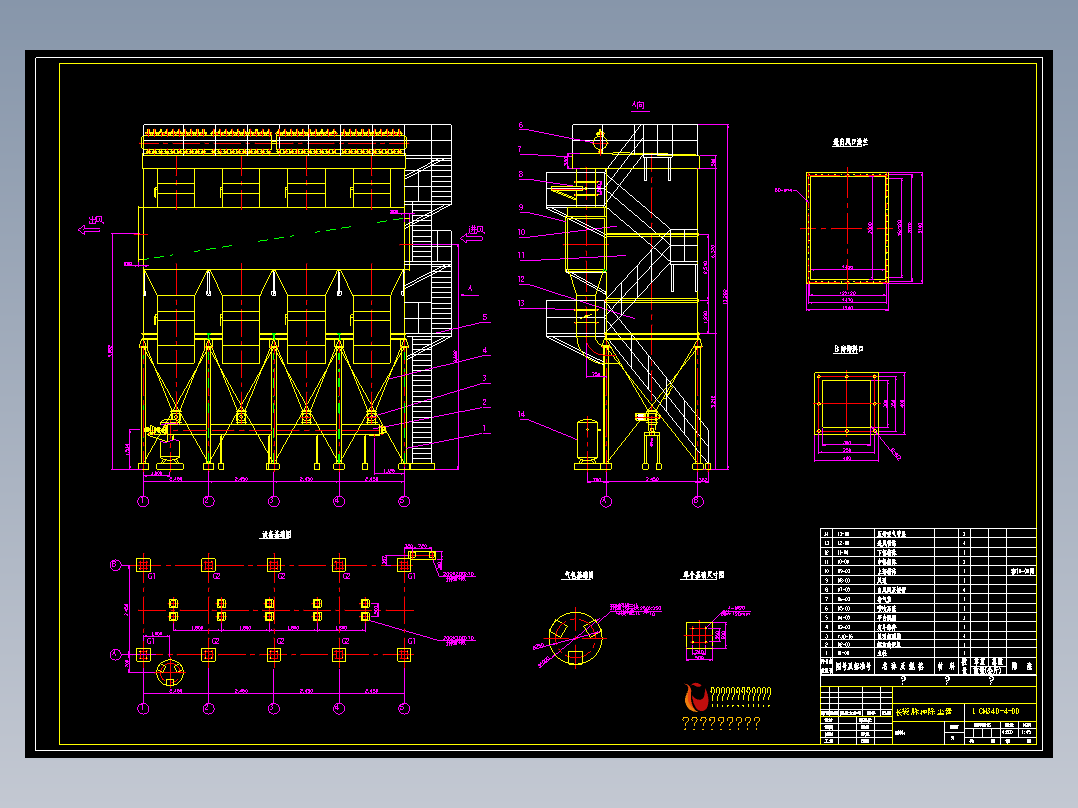Select the circular air tank foundation in plan
Screen dimensions: 1078x808
[170, 673]
